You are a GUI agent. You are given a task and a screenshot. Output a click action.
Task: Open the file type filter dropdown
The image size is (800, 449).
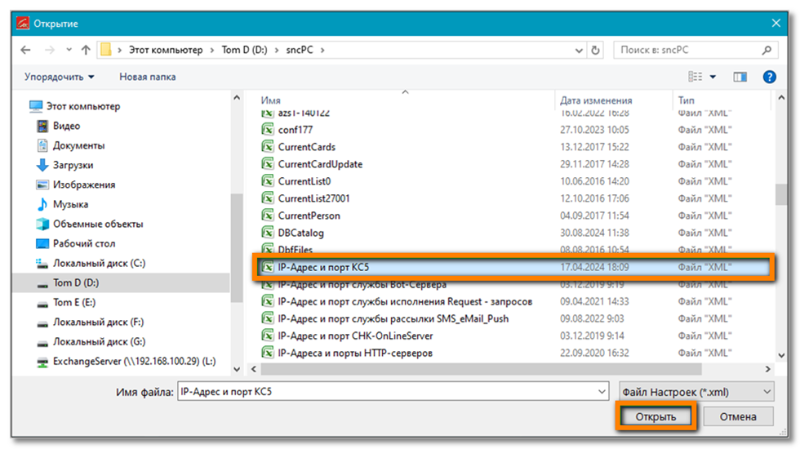click(x=696, y=391)
